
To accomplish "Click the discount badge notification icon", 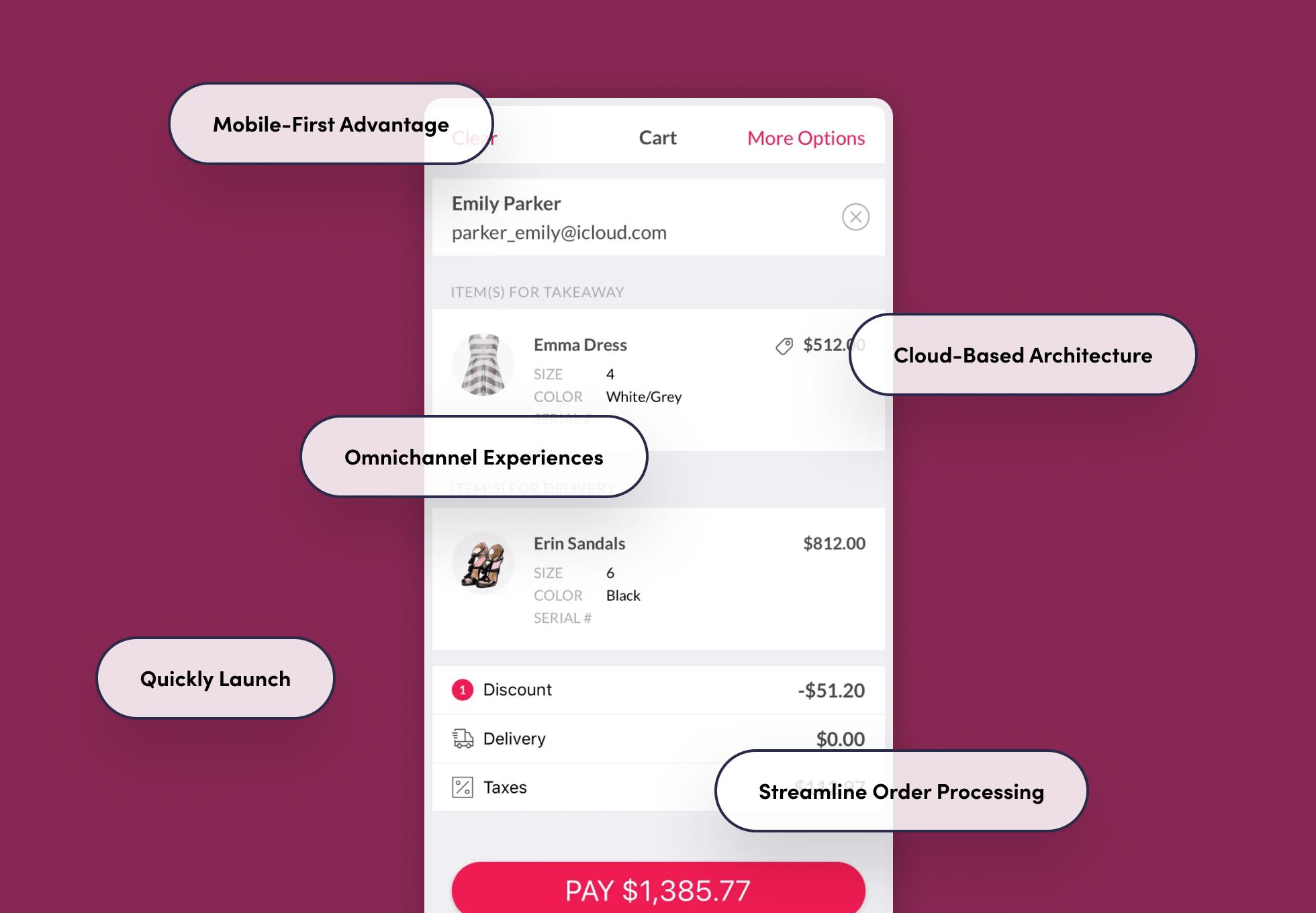I will pyautogui.click(x=461, y=688).
